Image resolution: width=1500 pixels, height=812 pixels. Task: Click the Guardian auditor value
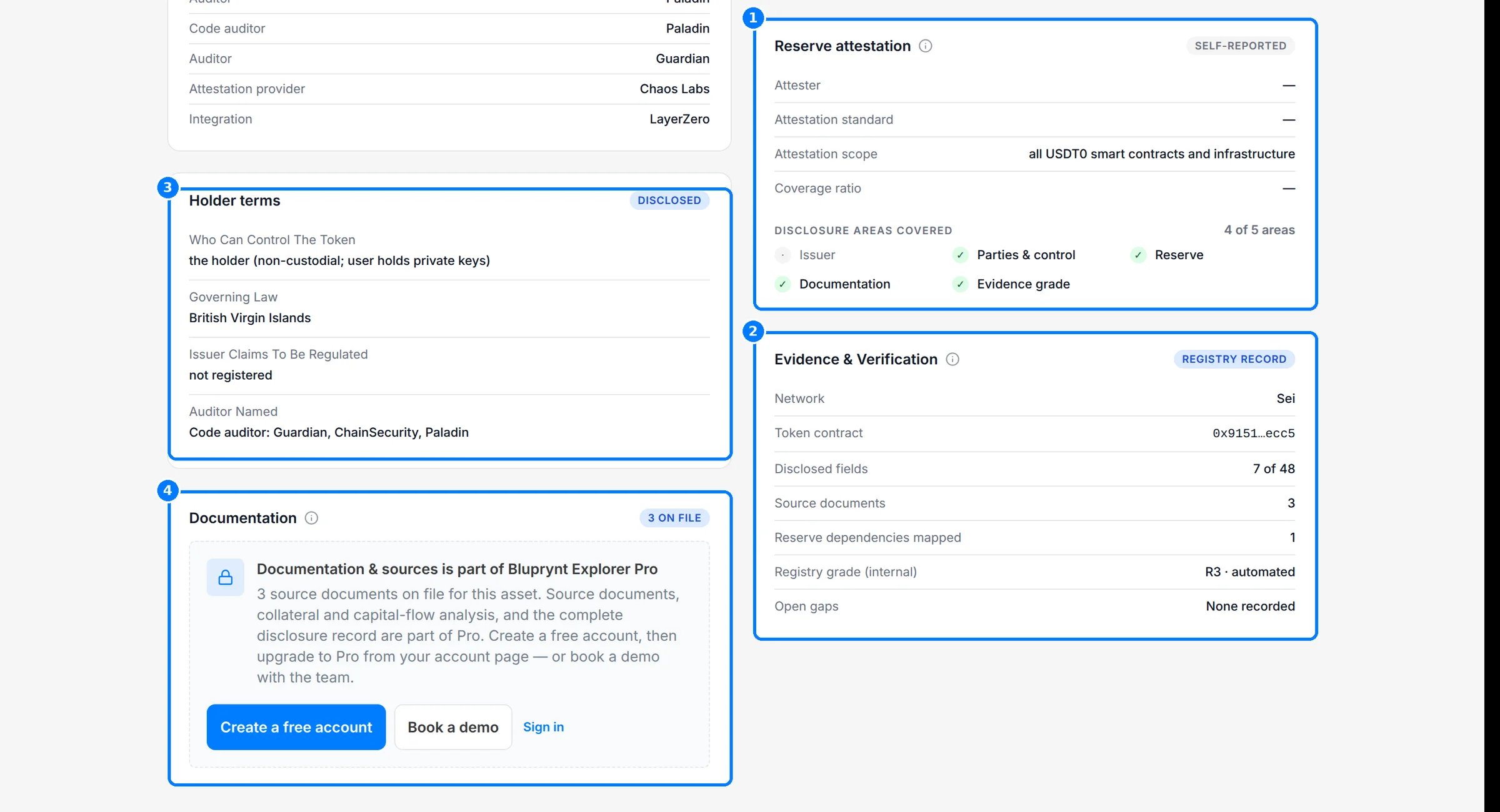point(682,59)
